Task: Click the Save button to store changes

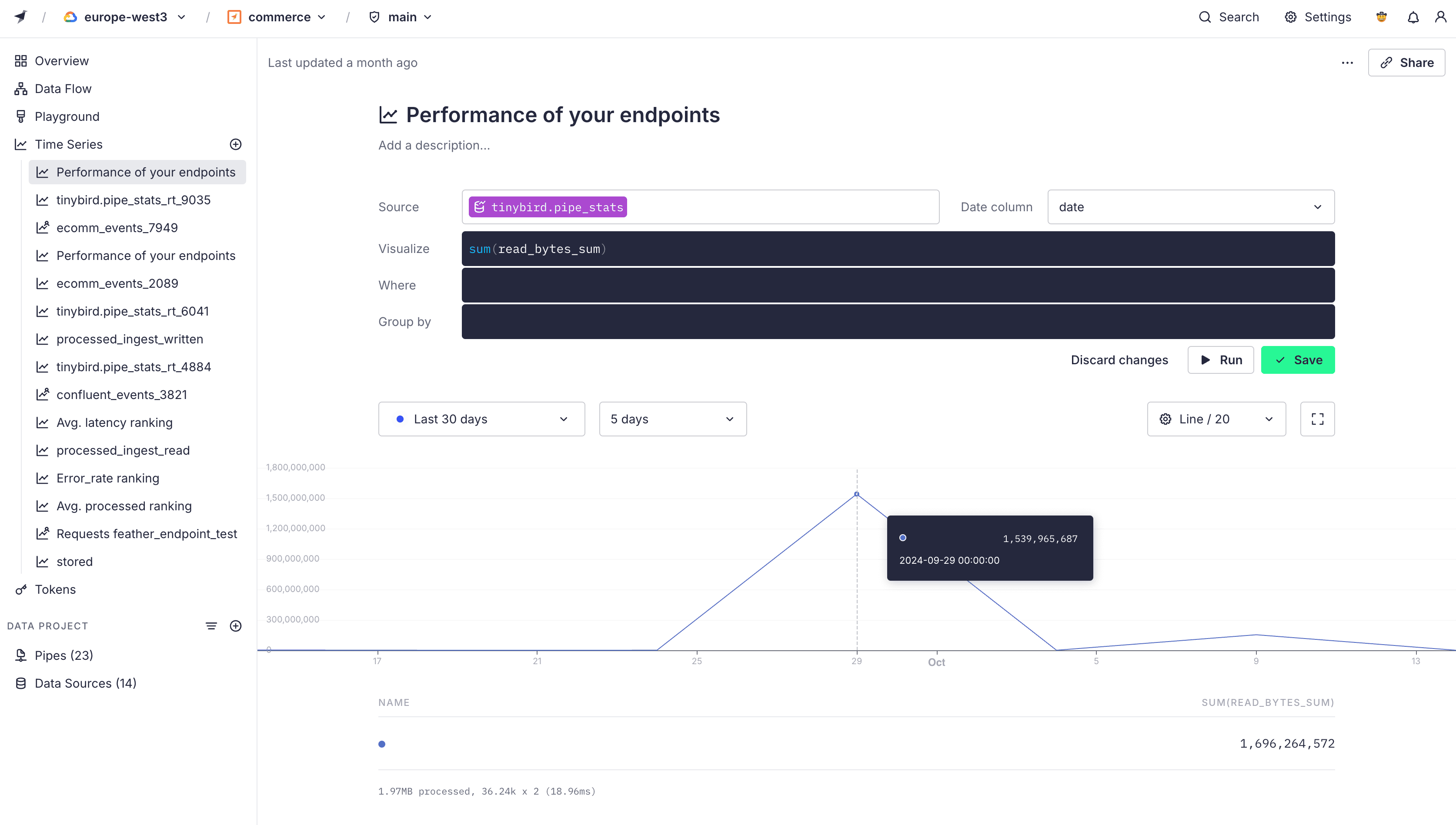Action: click(x=1298, y=359)
